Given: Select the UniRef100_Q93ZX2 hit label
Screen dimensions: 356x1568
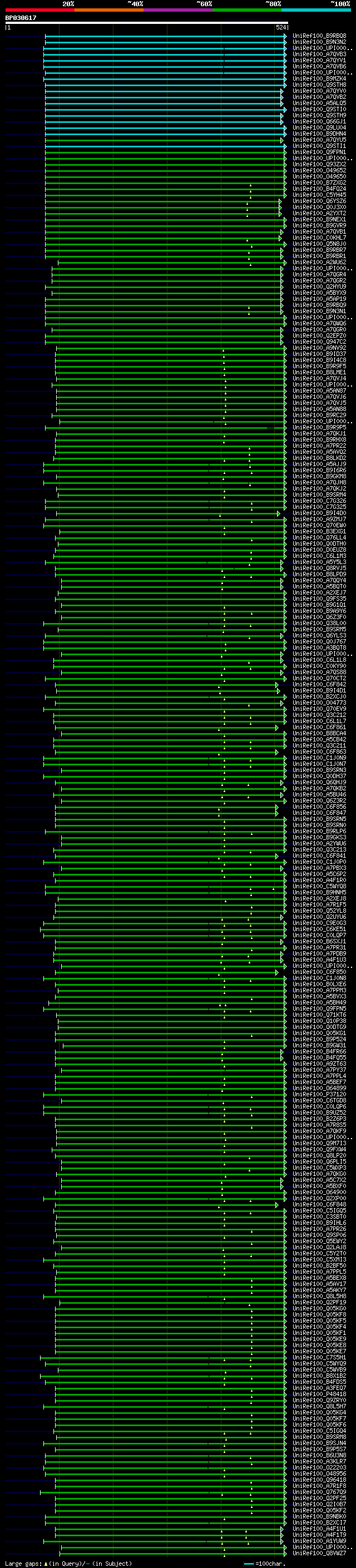Looking at the screenshot, I should (x=319, y=164).
